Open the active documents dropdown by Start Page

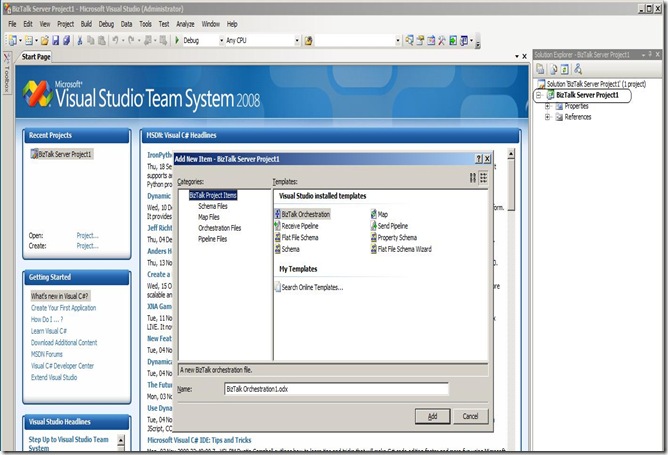pyautogui.click(x=517, y=56)
